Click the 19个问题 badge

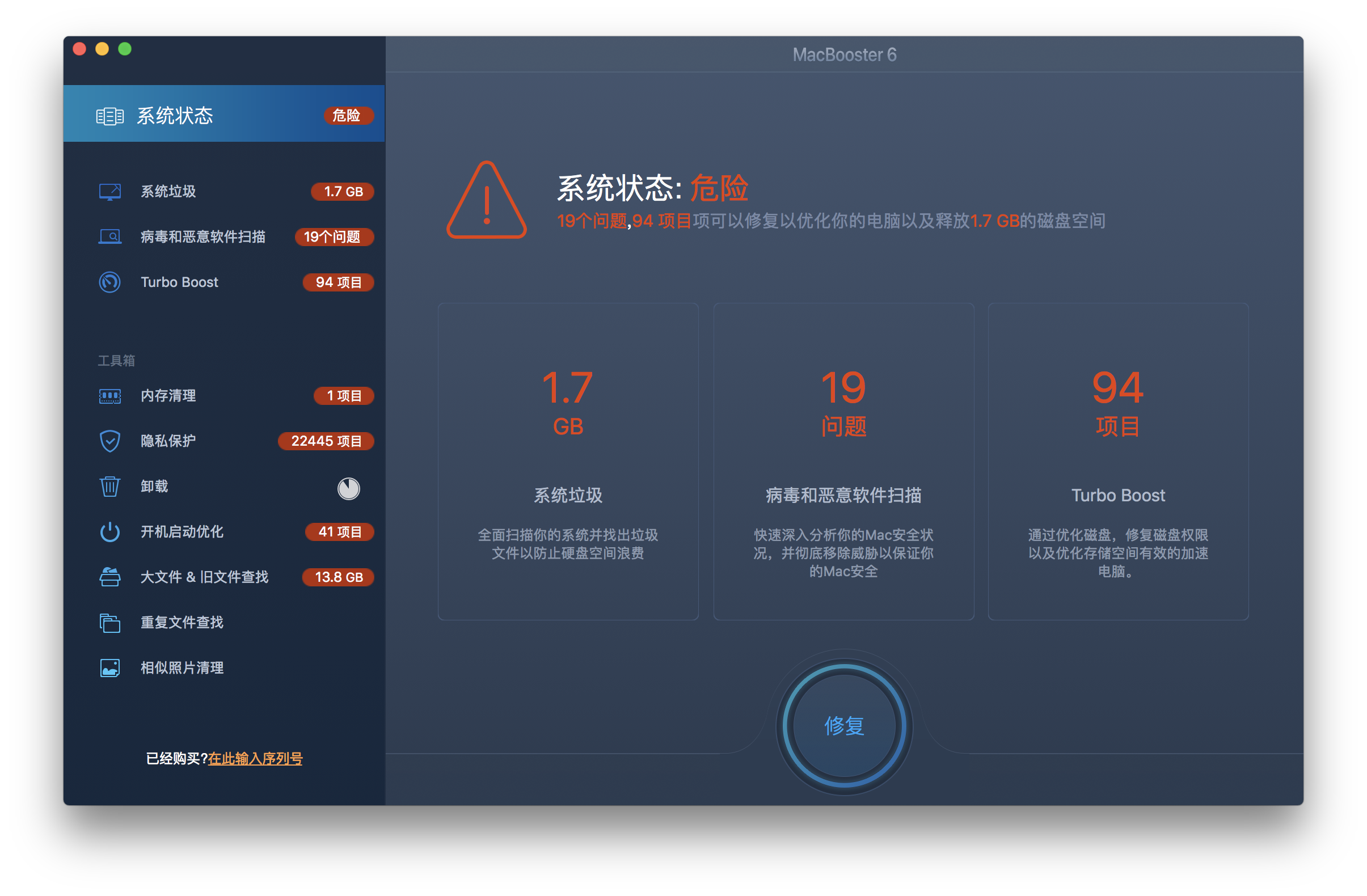point(334,236)
